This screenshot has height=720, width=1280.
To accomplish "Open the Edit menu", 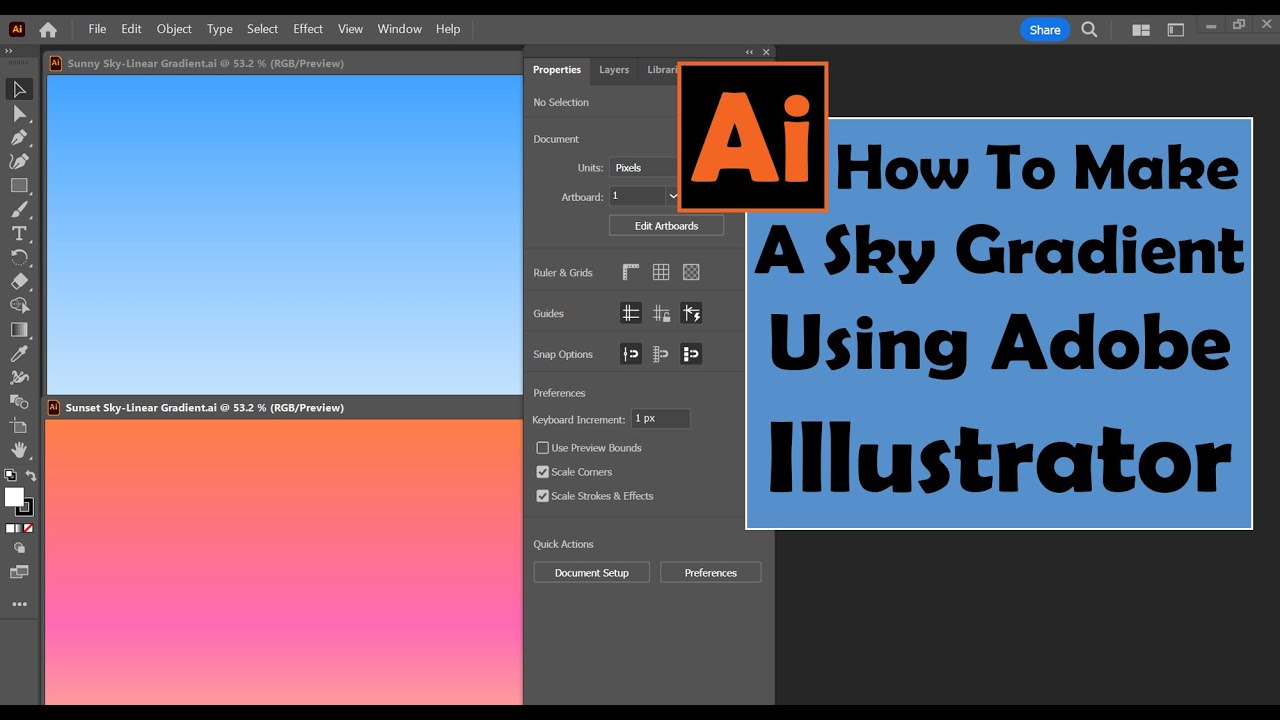I will [x=131, y=29].
